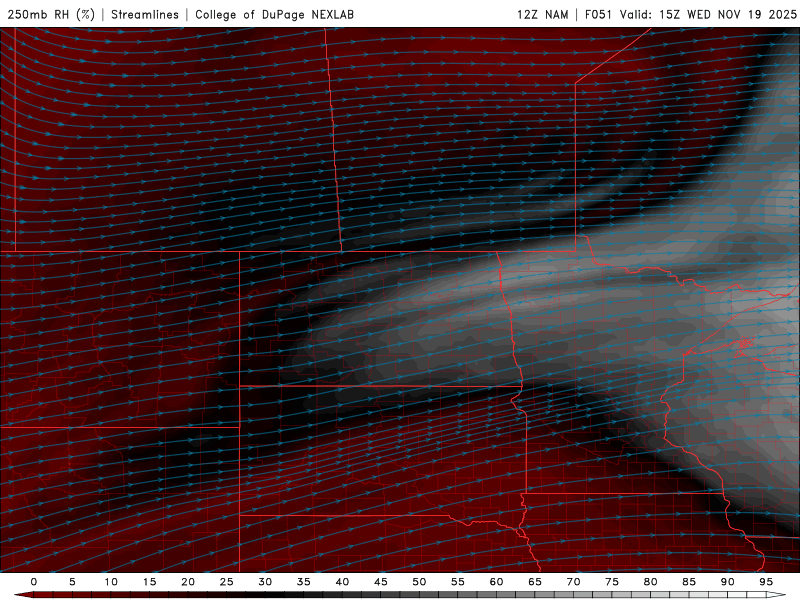Screen dimensions: 800x600
Task: Click the "35" label on the color scale
Action: [x=304, y=582]
